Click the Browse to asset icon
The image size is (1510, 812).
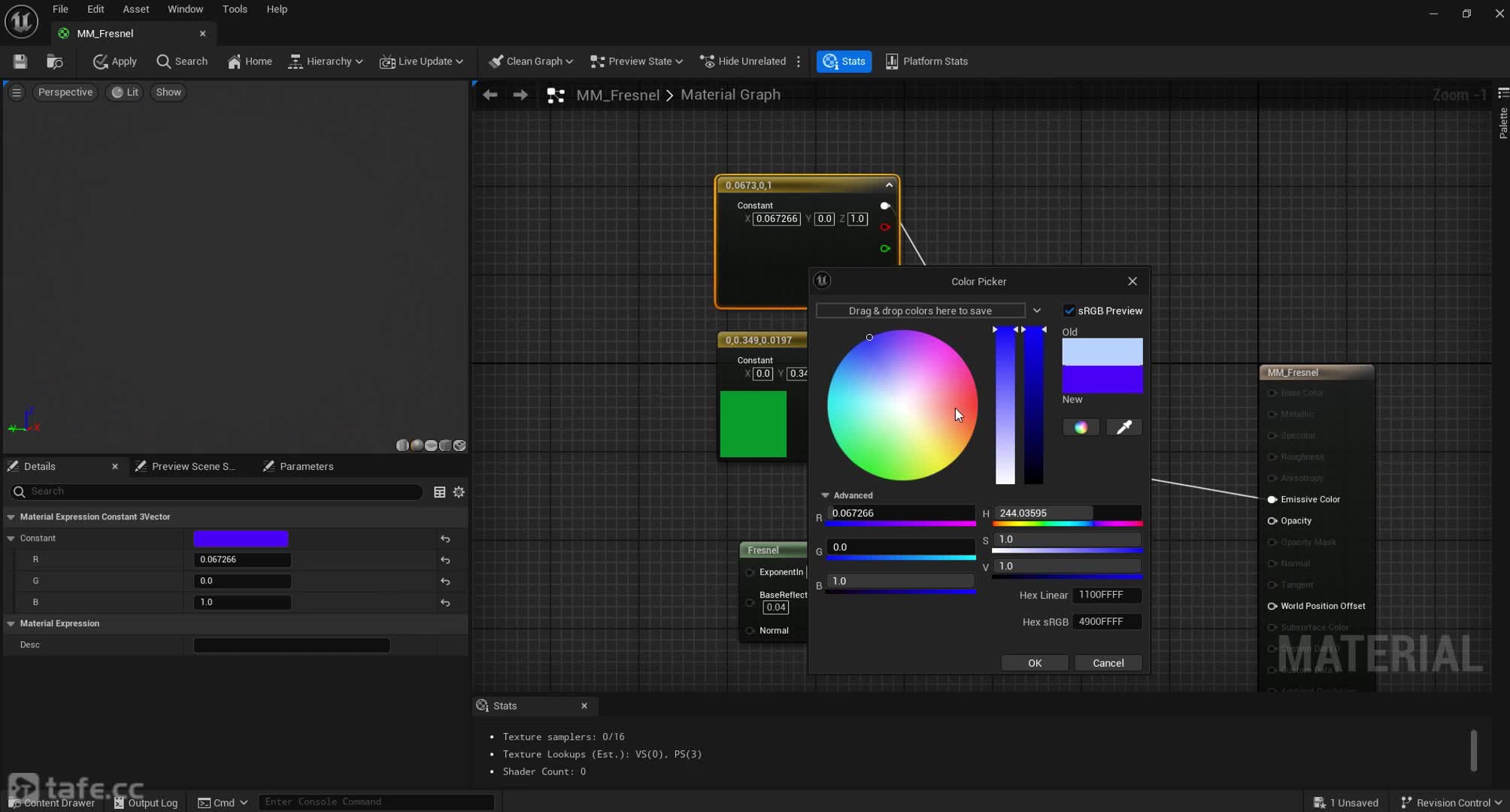(54, 62)
